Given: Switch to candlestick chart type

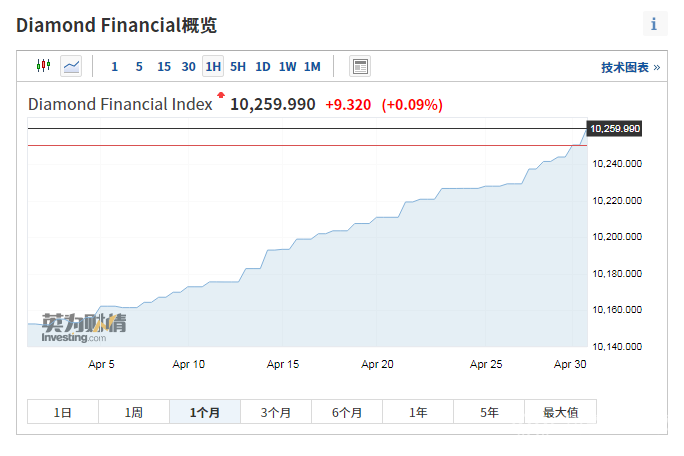Looking at the screenshot, I should coord(43,66).
